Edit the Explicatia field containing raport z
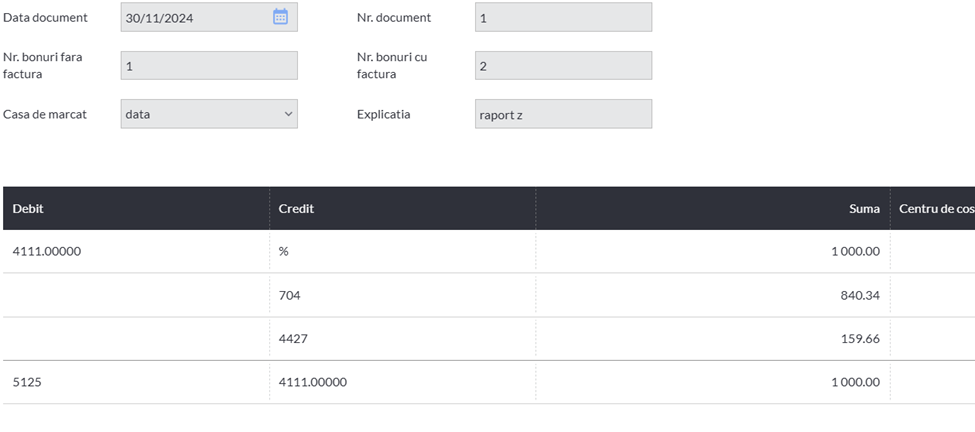975x432 pixels. [x=563, y=114]
